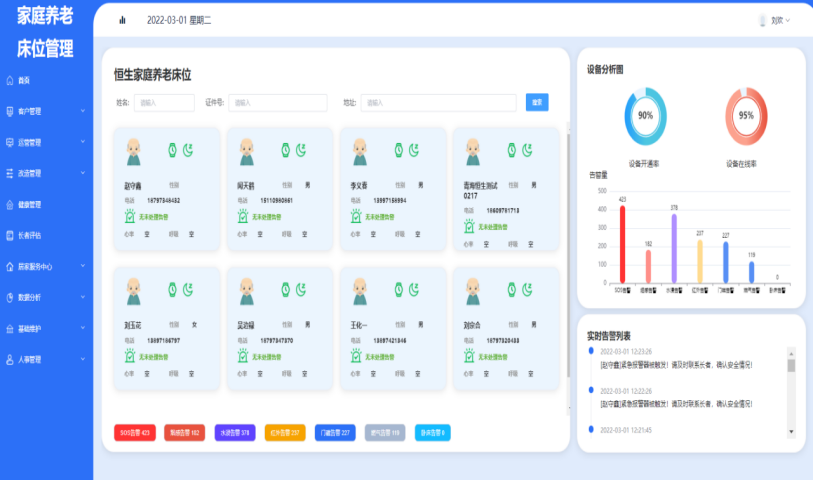Click the watch device icon on 赵守鑫's card
813x480 pixels.
click(x=172, y=150)
